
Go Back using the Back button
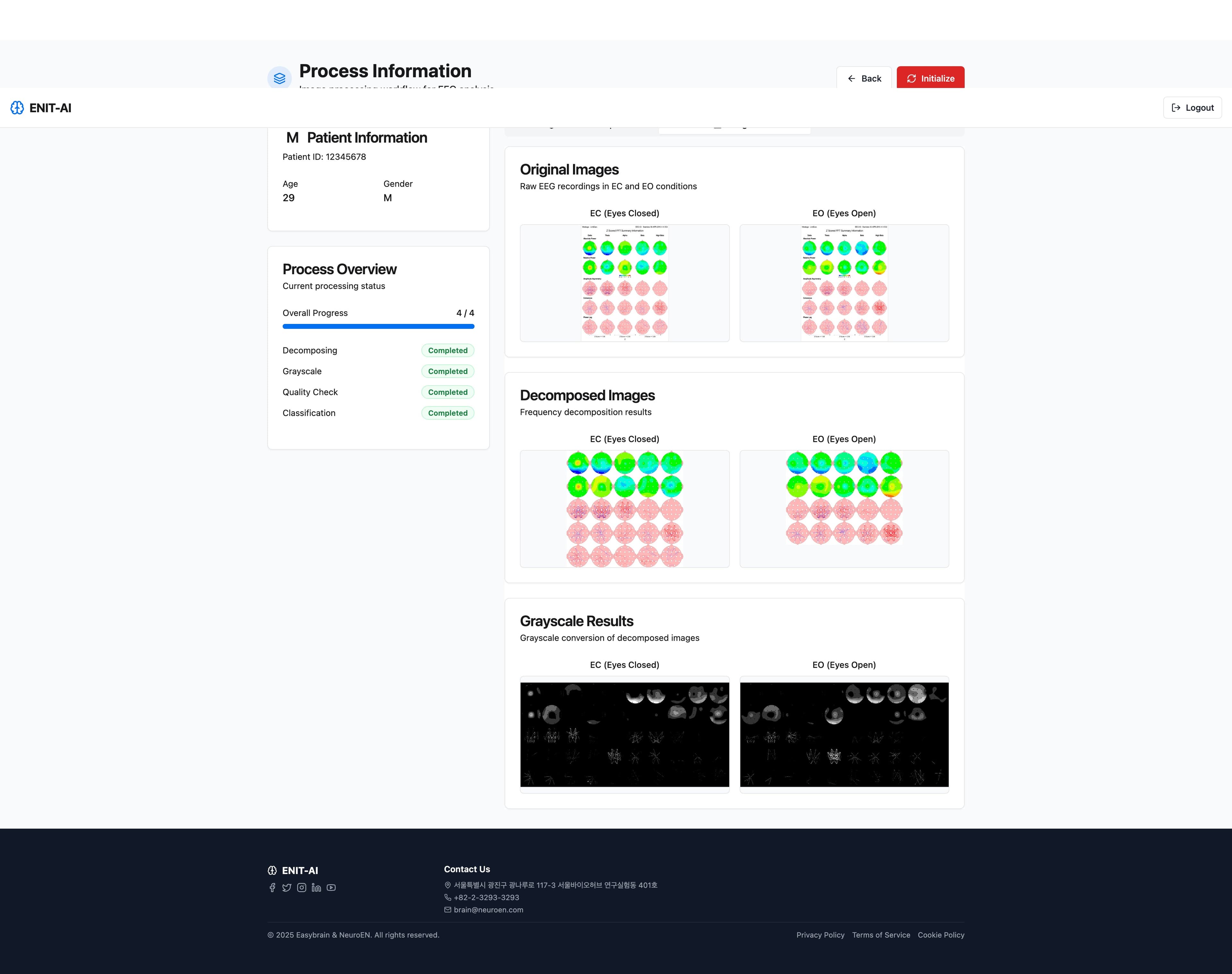(864, 78)
